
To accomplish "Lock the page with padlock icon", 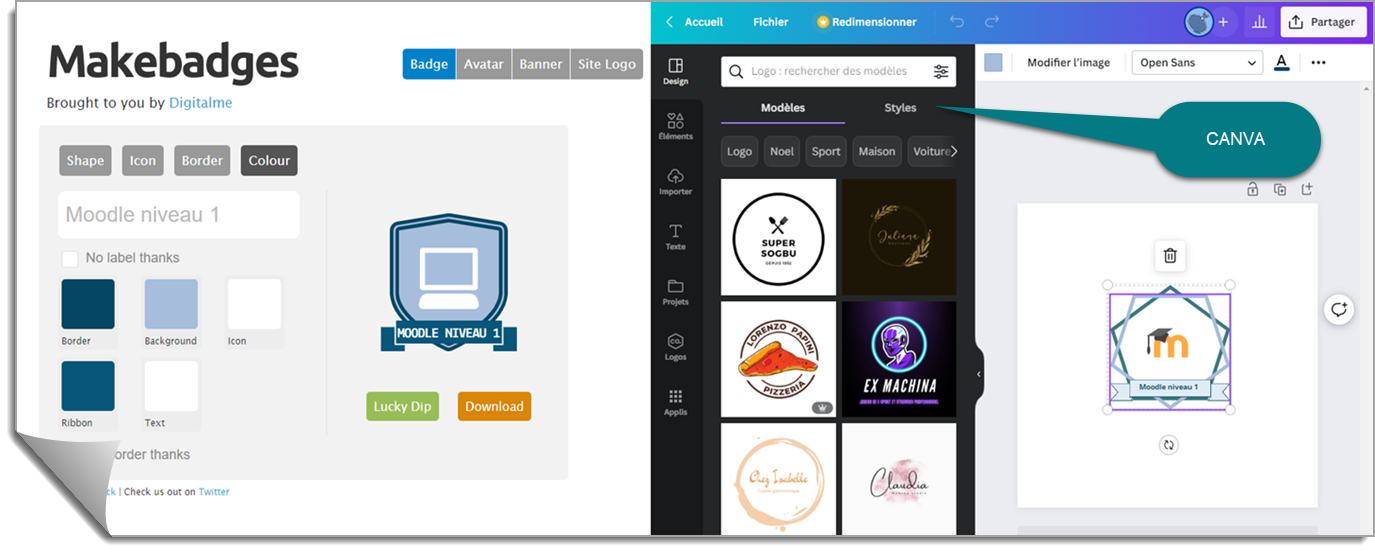I will [1252, 189].
